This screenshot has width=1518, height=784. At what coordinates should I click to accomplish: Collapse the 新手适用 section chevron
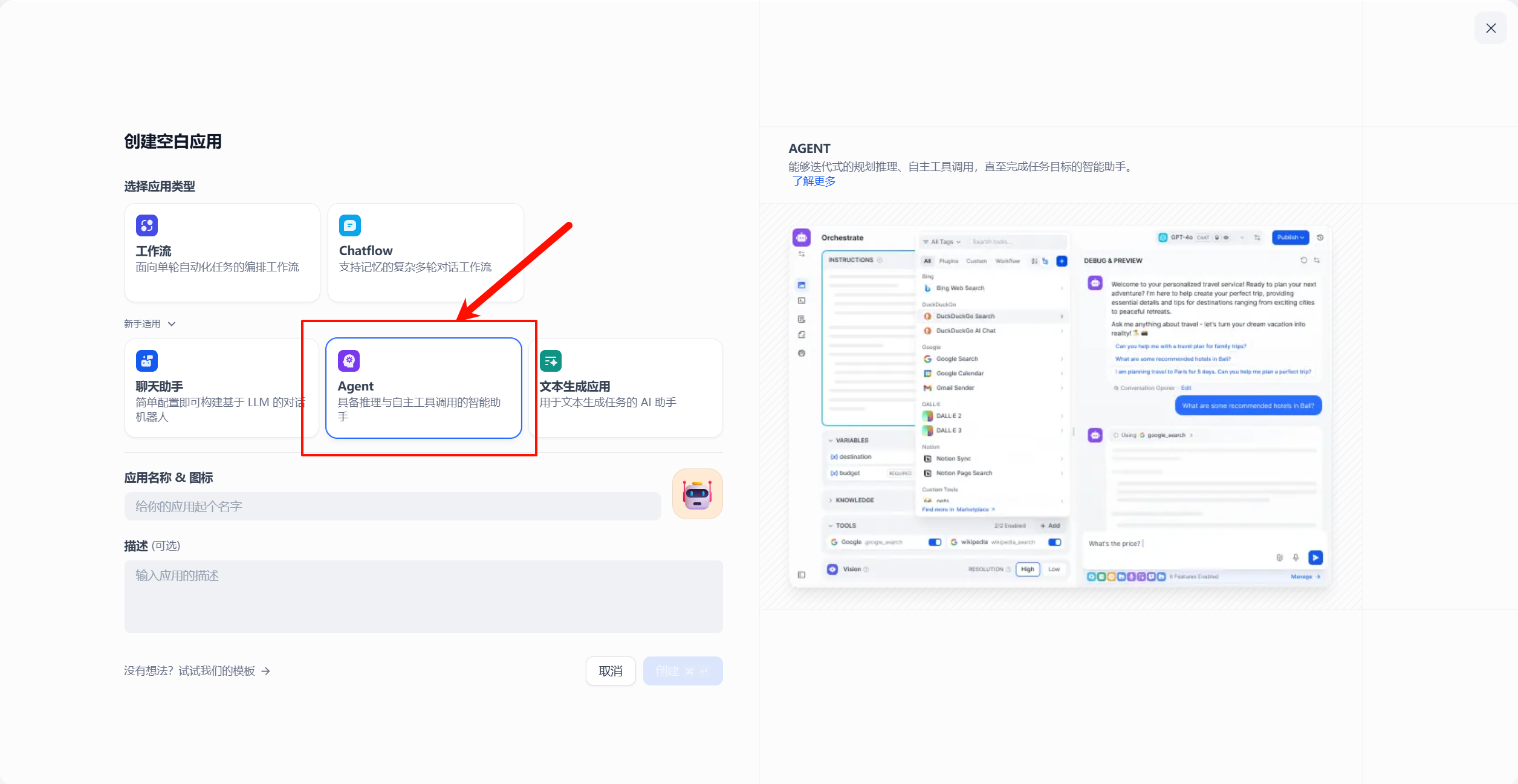(172, 324)
